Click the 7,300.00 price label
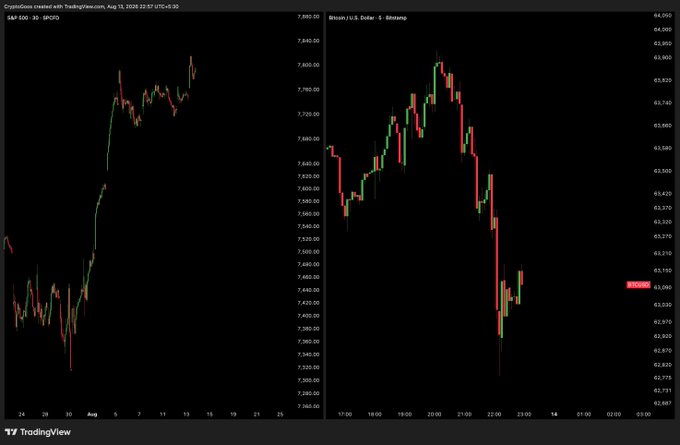 pyautogui.click(x=308, y=380)
